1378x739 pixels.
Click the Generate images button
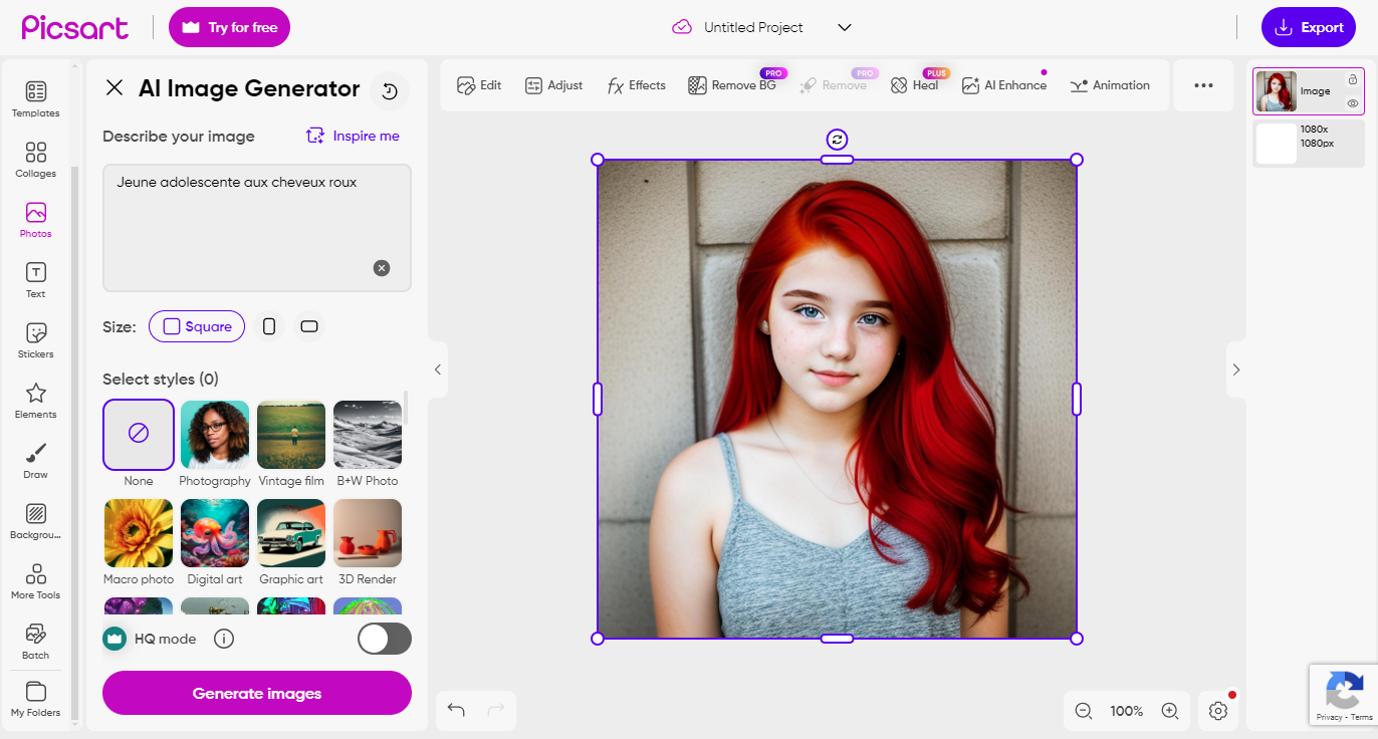coord(256,692)
